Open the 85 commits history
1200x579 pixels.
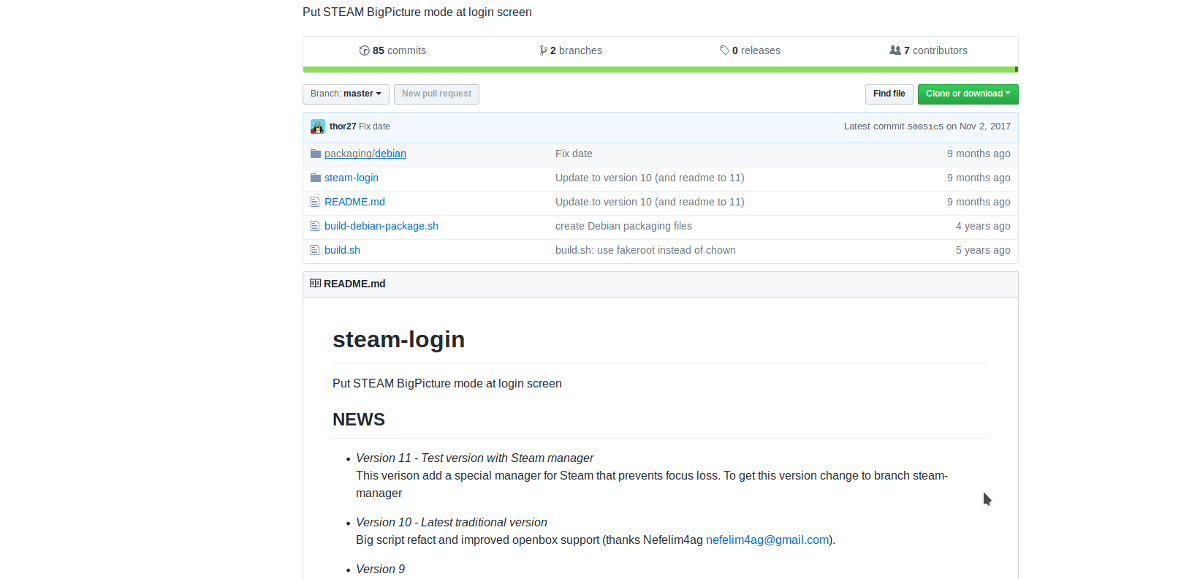[392, 50]
